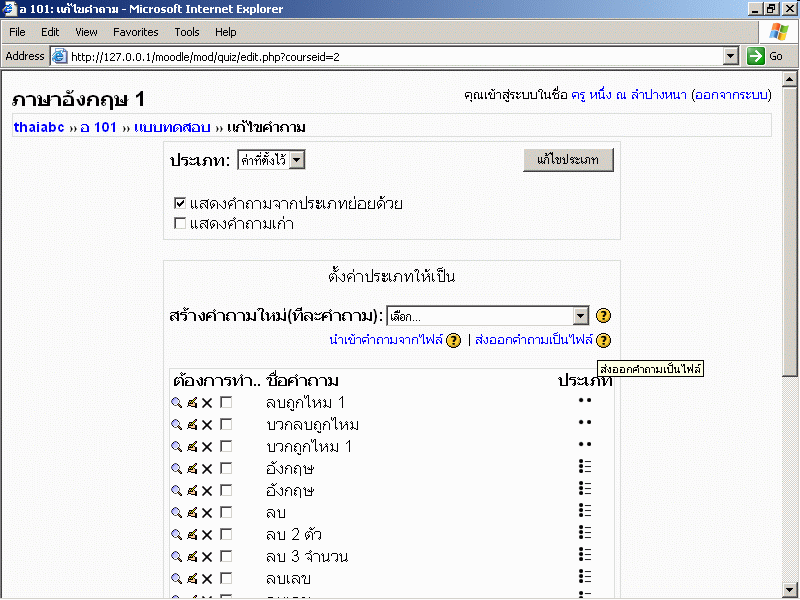Screen dimensions: 800x600
Task: Click help icon next to import questions link
Action: pos(454,340)
